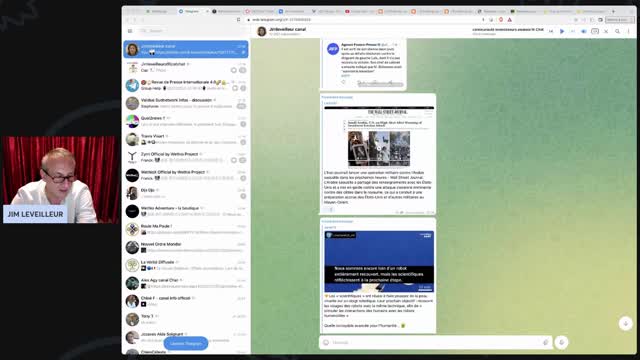Open the Telegram hamburger menu
Image resolution: width=640 pixels, height=360 pixels.
click(x=130, y=31)
